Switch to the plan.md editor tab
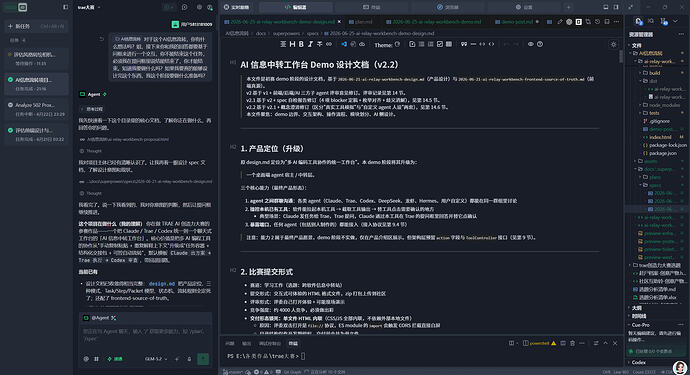Image resolution: width=690 pixels, height=375 pixels. [x=361, y=22]
